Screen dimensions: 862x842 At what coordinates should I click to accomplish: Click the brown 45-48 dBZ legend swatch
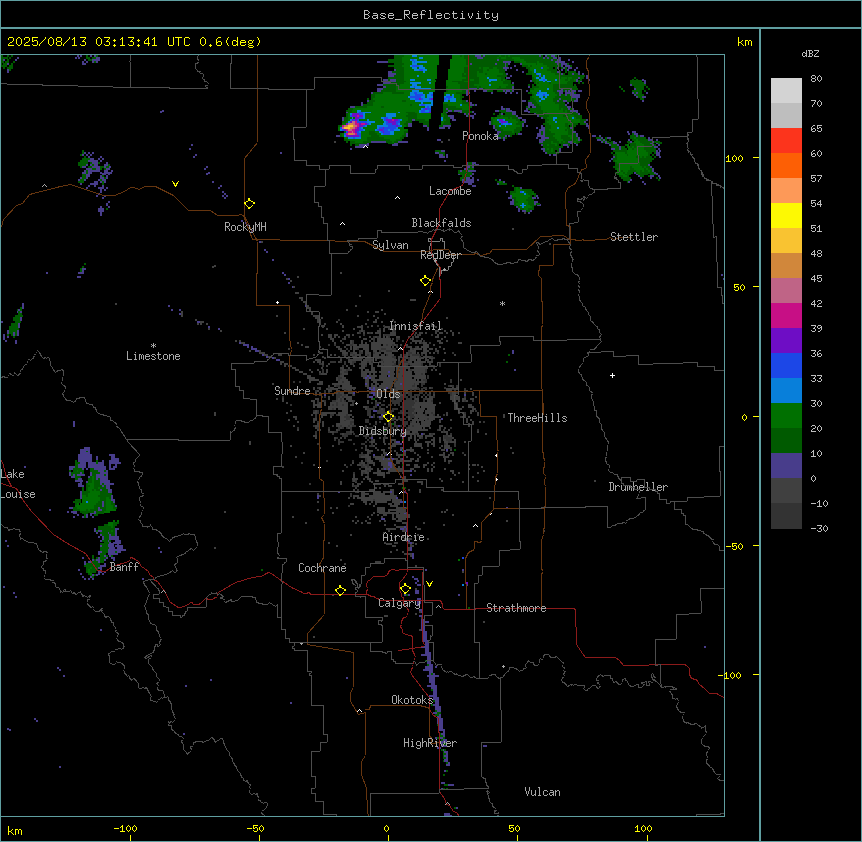786,265
